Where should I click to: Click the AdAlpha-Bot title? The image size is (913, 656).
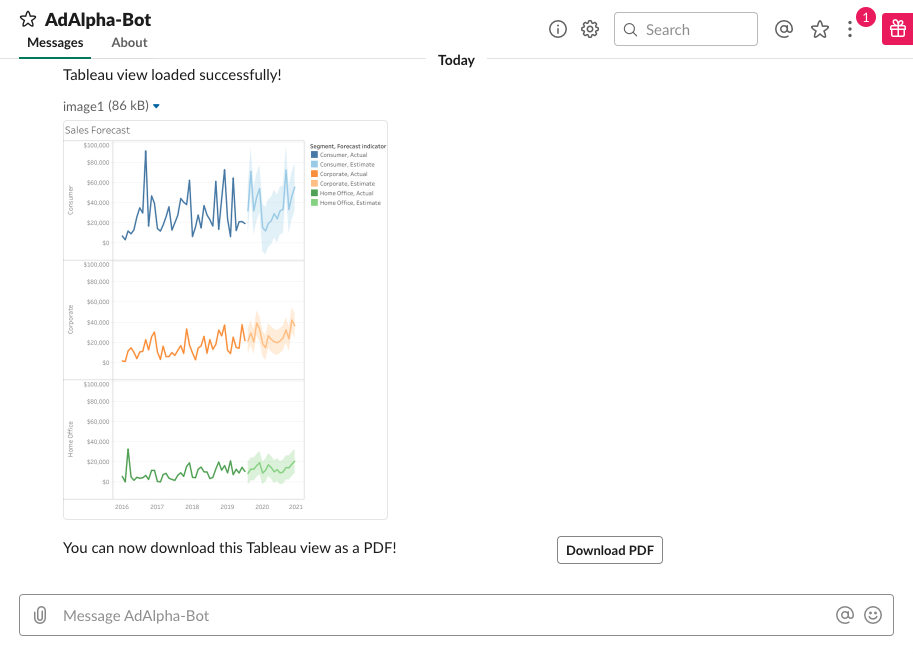click(x=98, y=19)
